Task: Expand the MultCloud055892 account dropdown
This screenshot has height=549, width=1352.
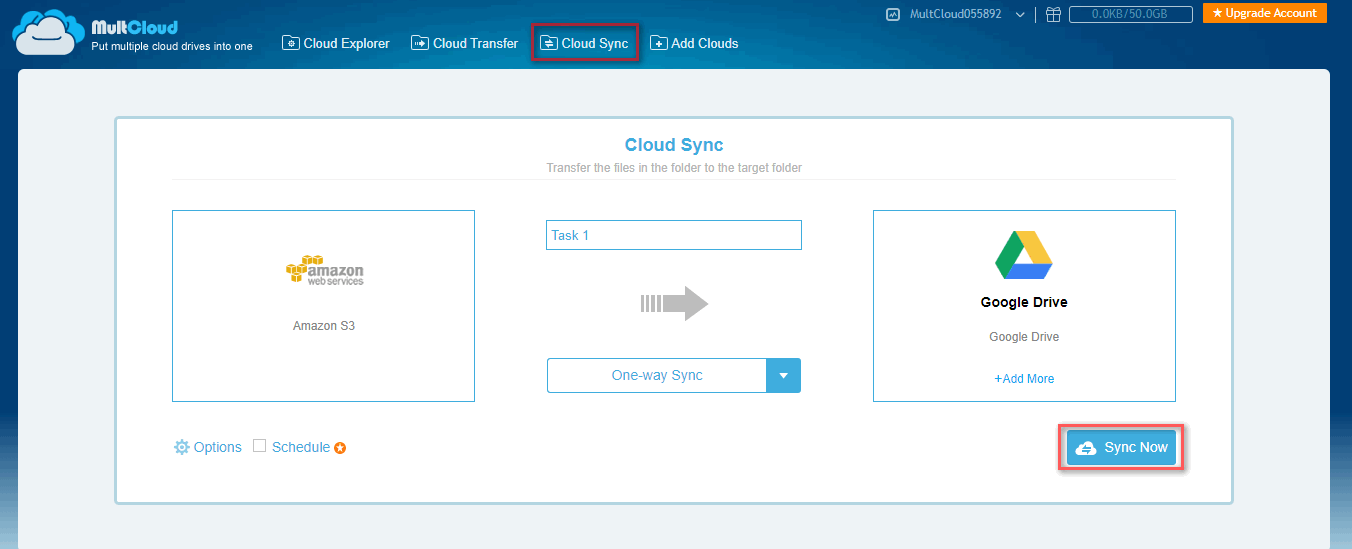Action: click(1020, 14)
